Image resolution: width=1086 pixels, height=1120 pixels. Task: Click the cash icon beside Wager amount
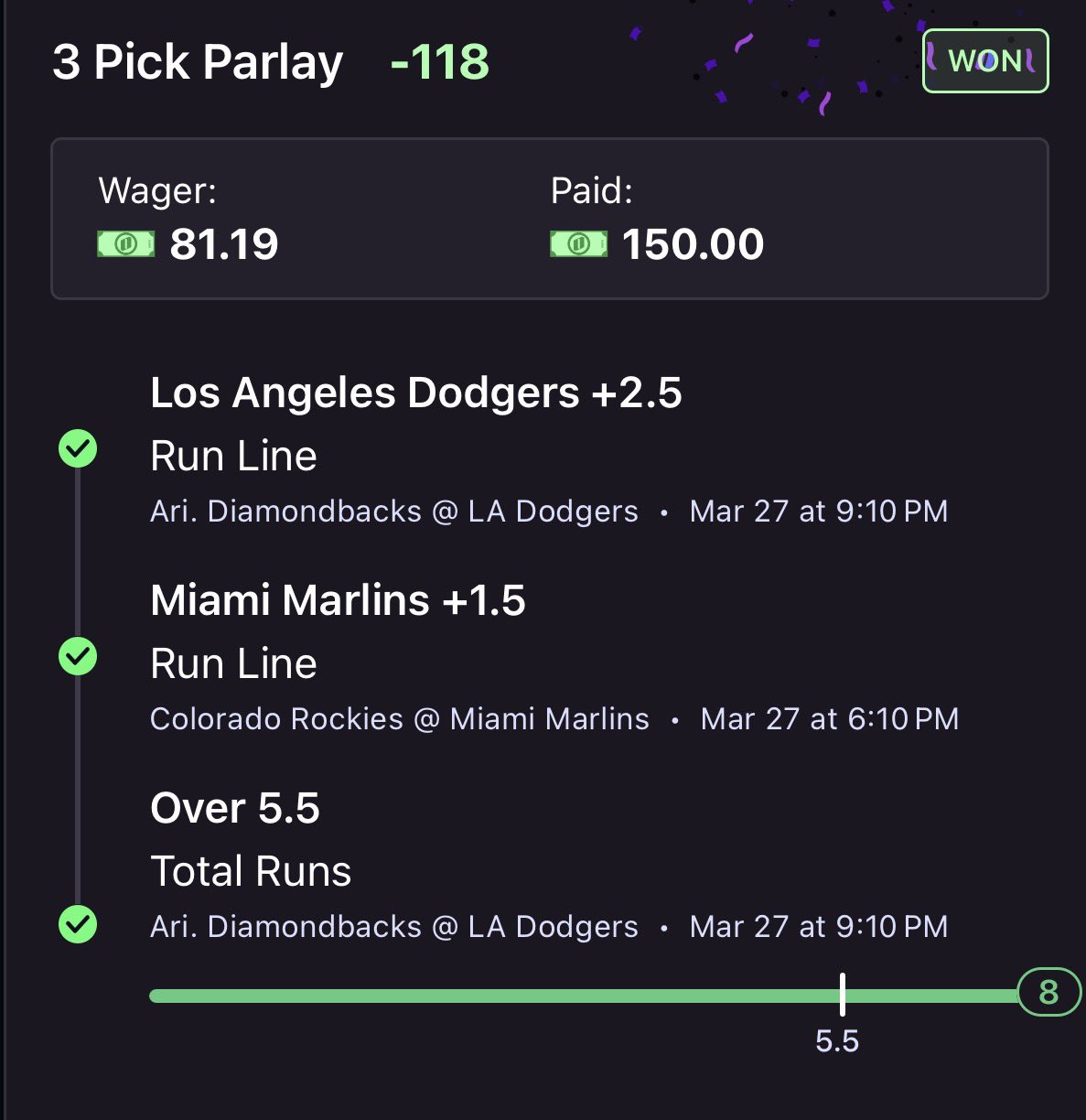click(x=126, y=244)
